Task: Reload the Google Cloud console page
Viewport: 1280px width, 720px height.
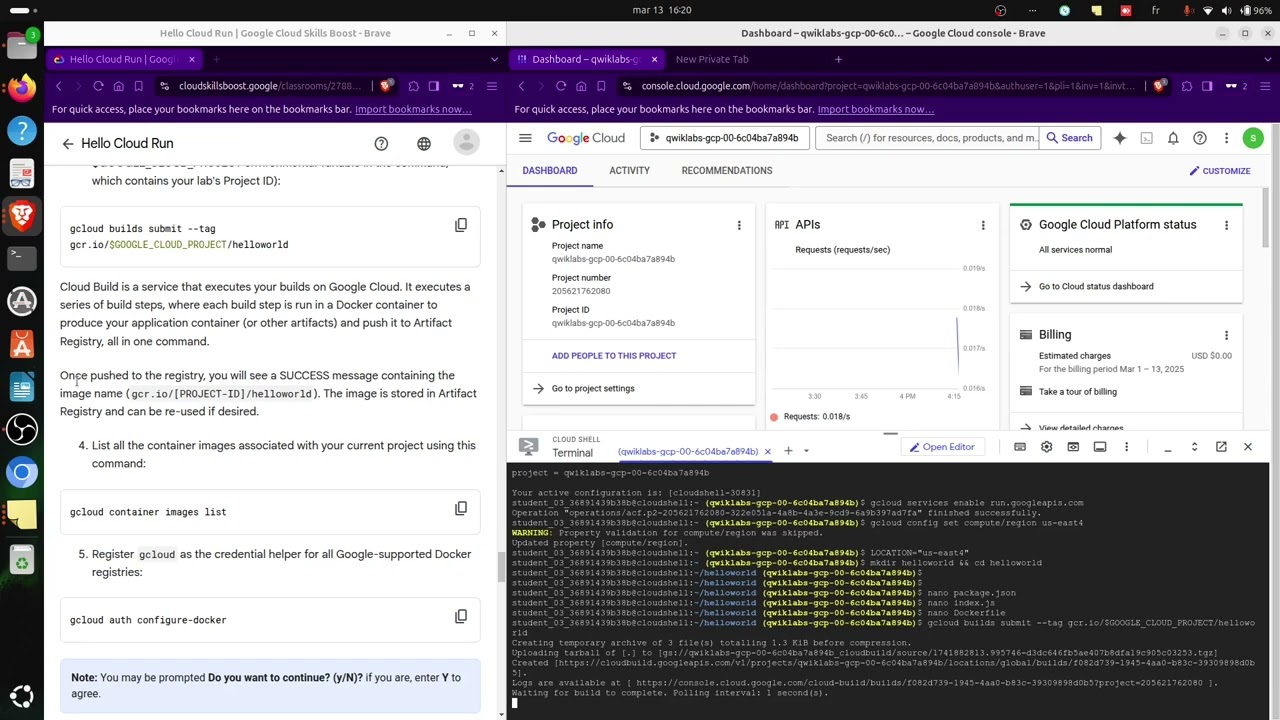Action: (x=561, y=86)
